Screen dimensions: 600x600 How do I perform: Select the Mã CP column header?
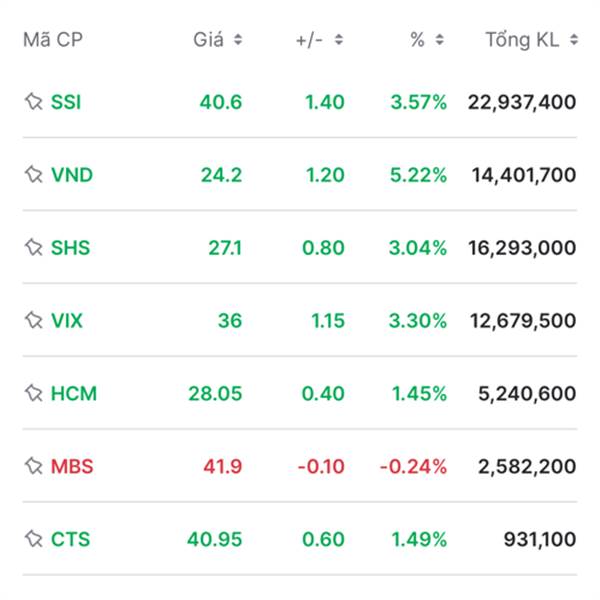[x=53, y=40]
